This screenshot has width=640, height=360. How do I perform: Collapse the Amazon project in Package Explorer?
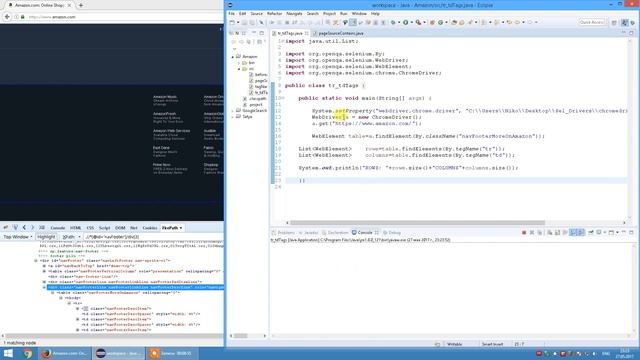point(233,57)
